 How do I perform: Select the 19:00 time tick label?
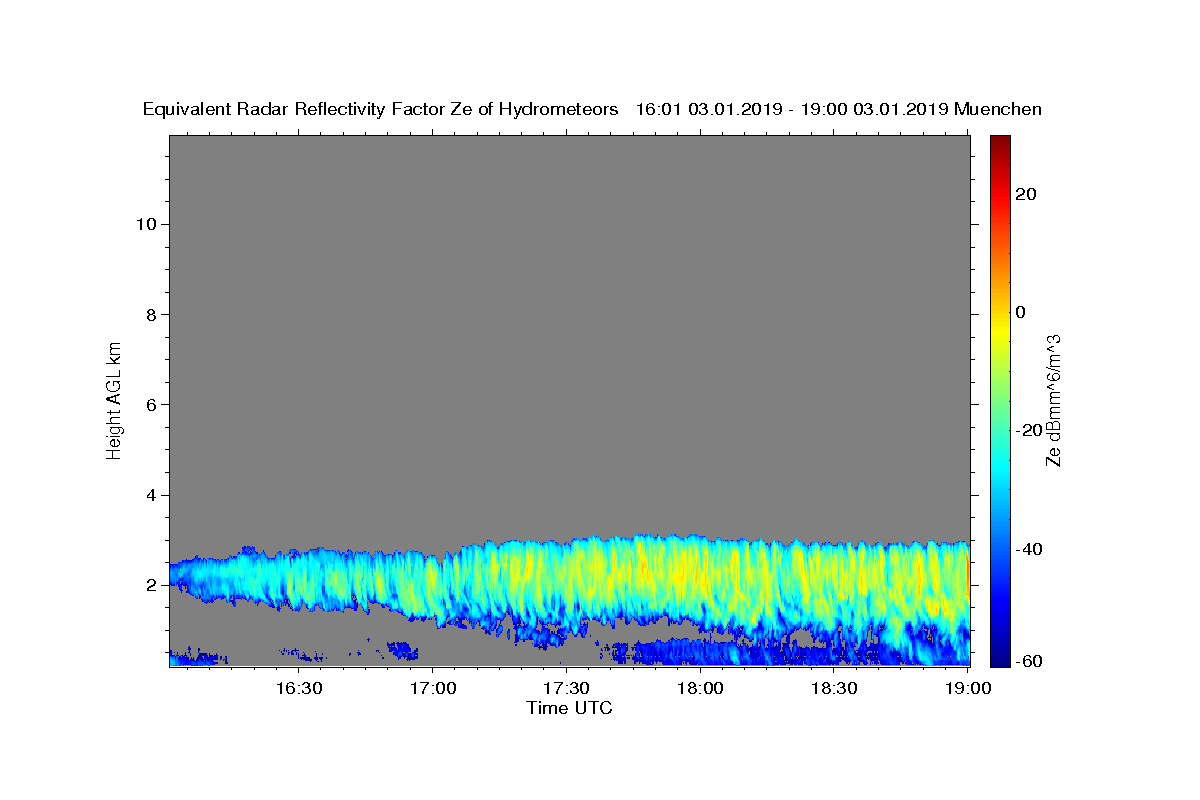tap(967, 688)
